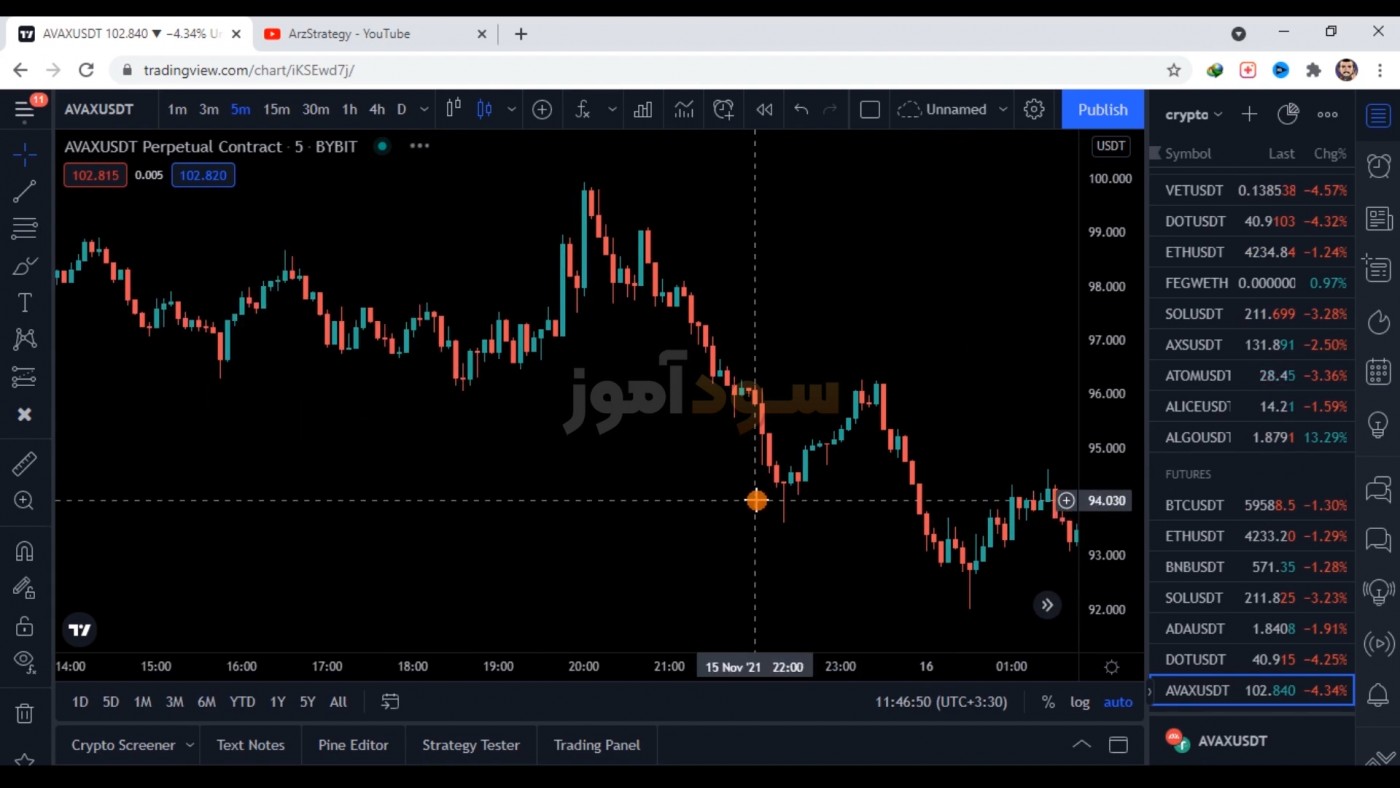The height and width of the screenshot is (788, 1400).
Task: Select ALGOUSDT row in the watchlist
Action: (1253, 437)
